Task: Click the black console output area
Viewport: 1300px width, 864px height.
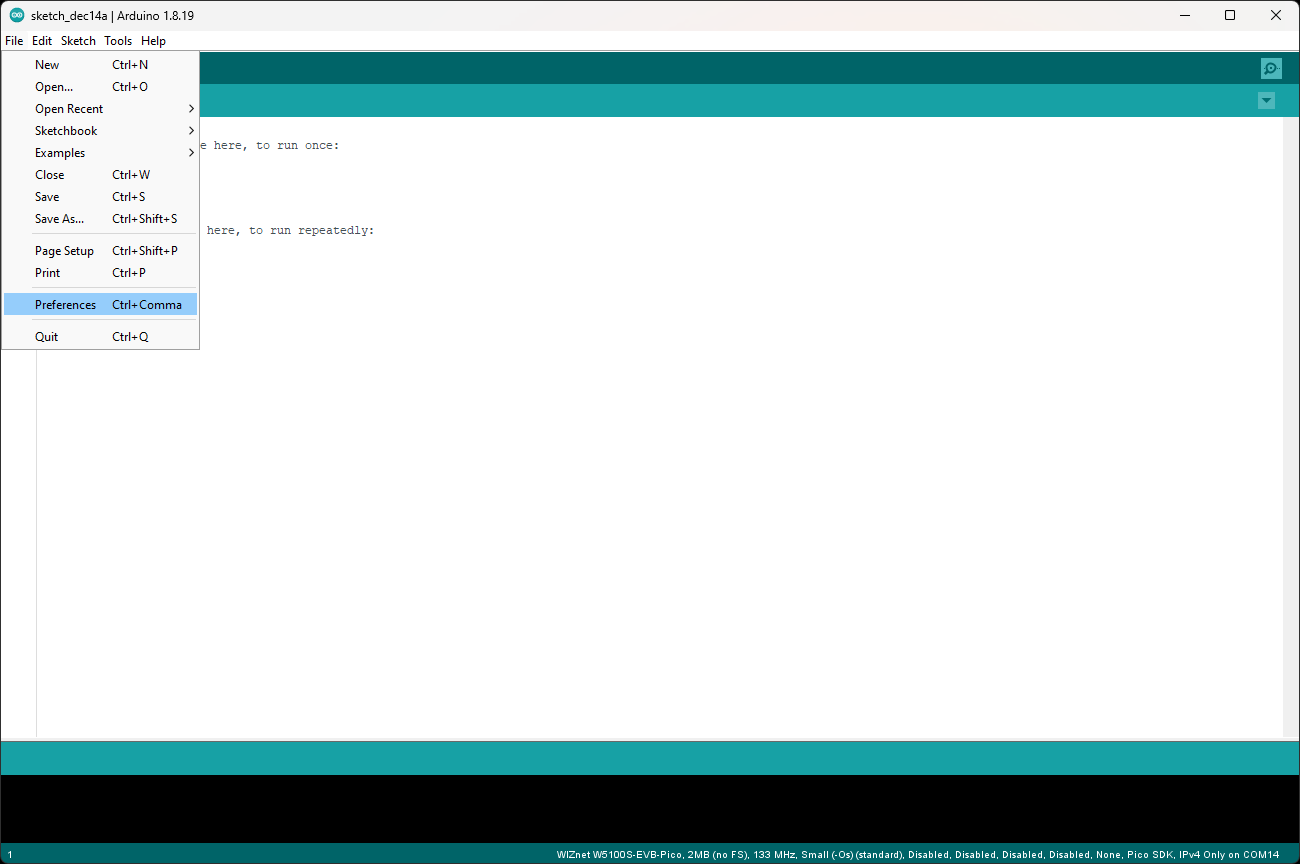Action: 650,808
